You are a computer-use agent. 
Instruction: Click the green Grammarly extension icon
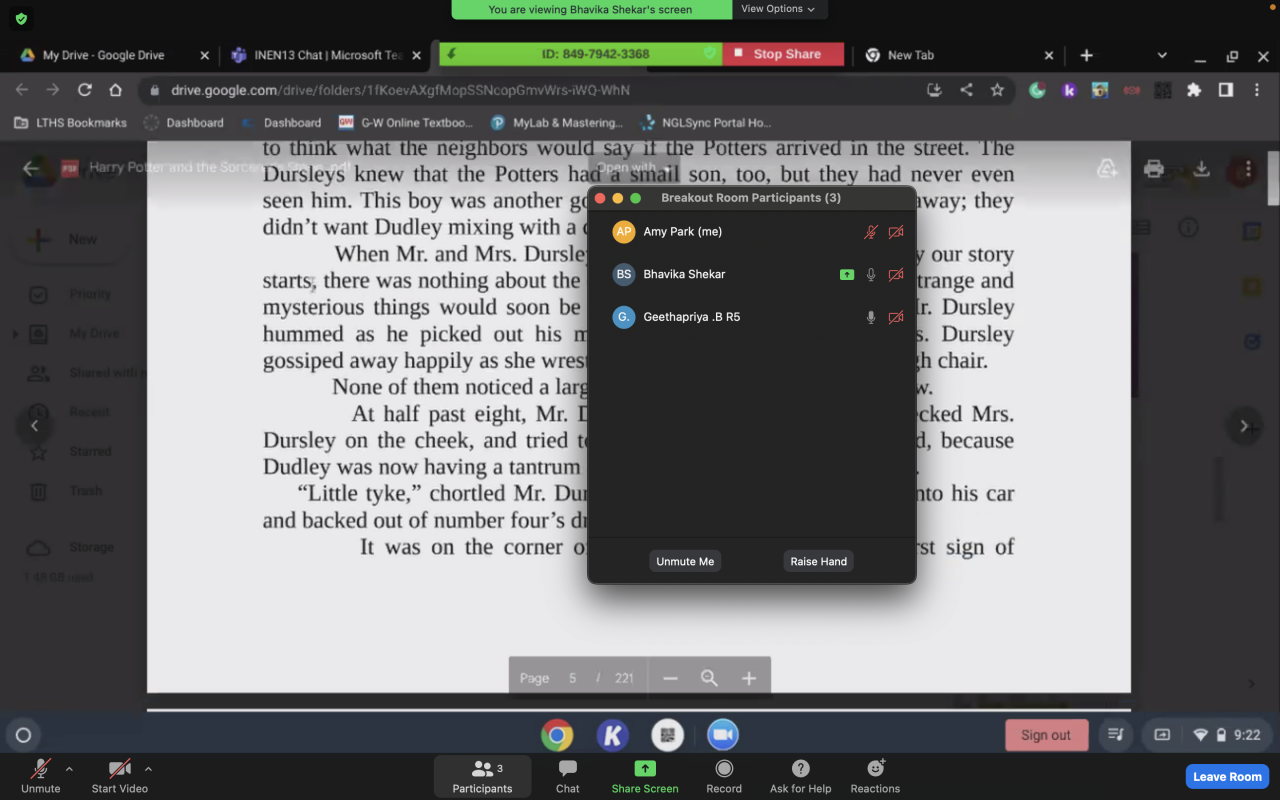tap(1038, 90)
